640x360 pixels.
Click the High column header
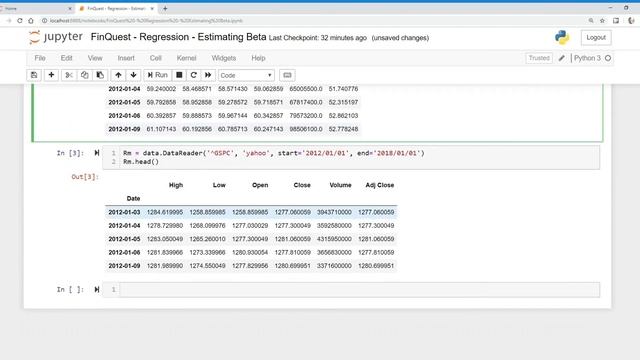coord(176,185)
